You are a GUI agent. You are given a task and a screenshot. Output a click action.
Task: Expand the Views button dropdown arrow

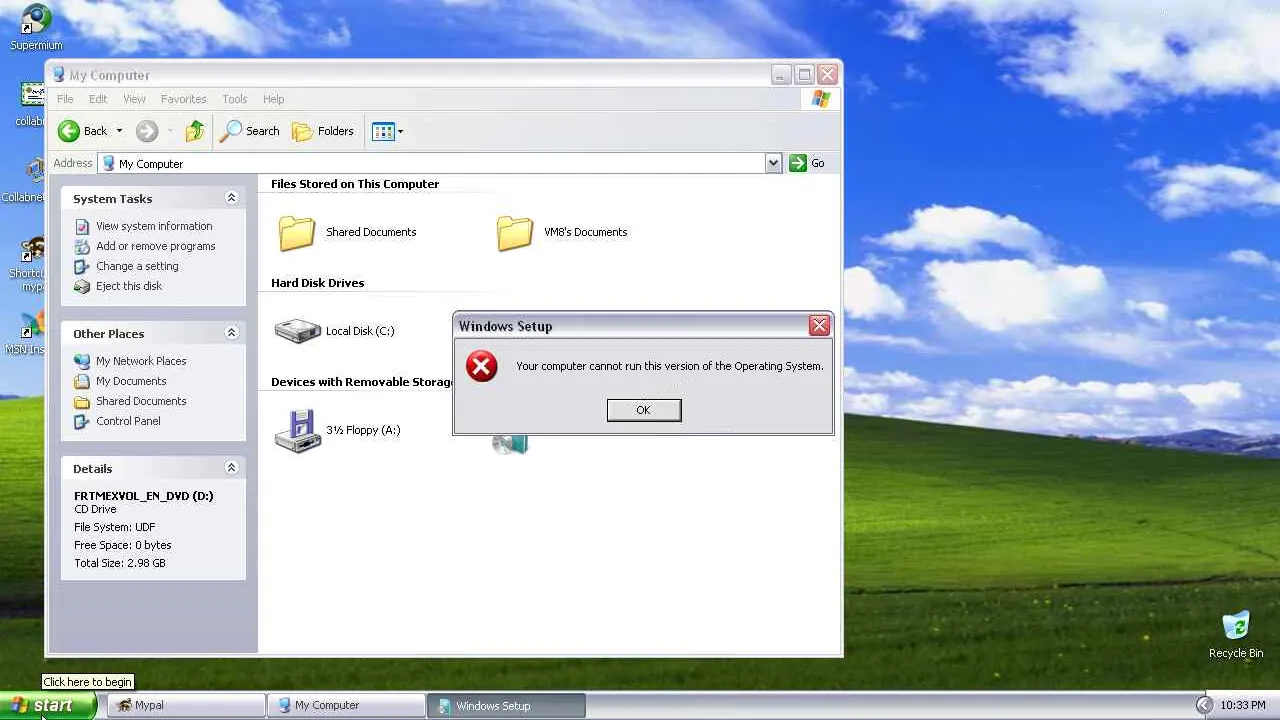click(x=400, y=131)
